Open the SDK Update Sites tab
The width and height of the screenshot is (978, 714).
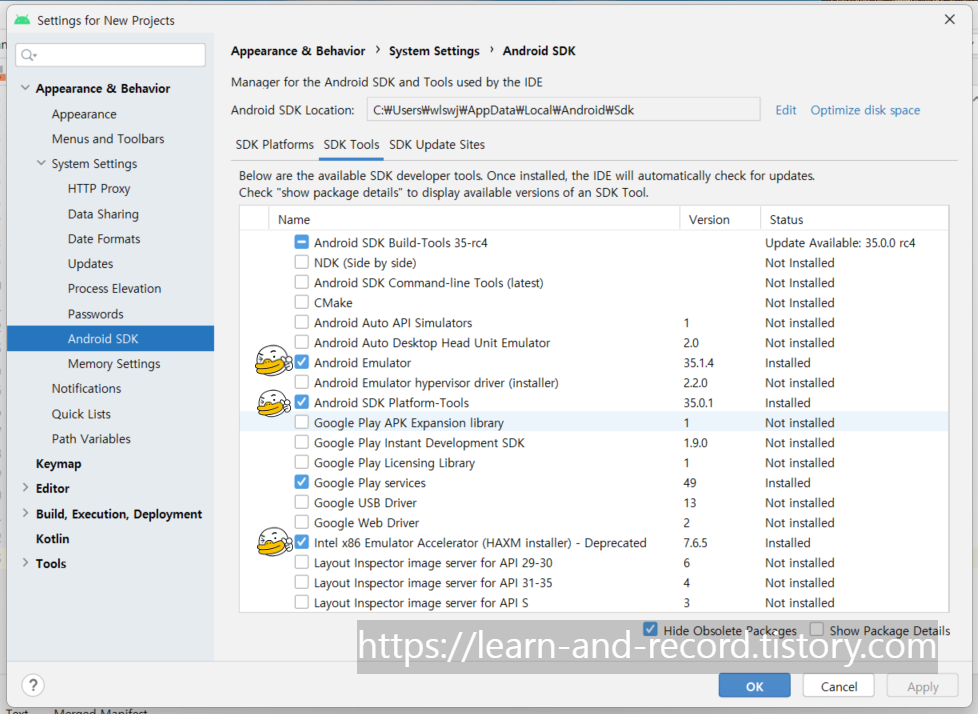click(x=437, y=145)
